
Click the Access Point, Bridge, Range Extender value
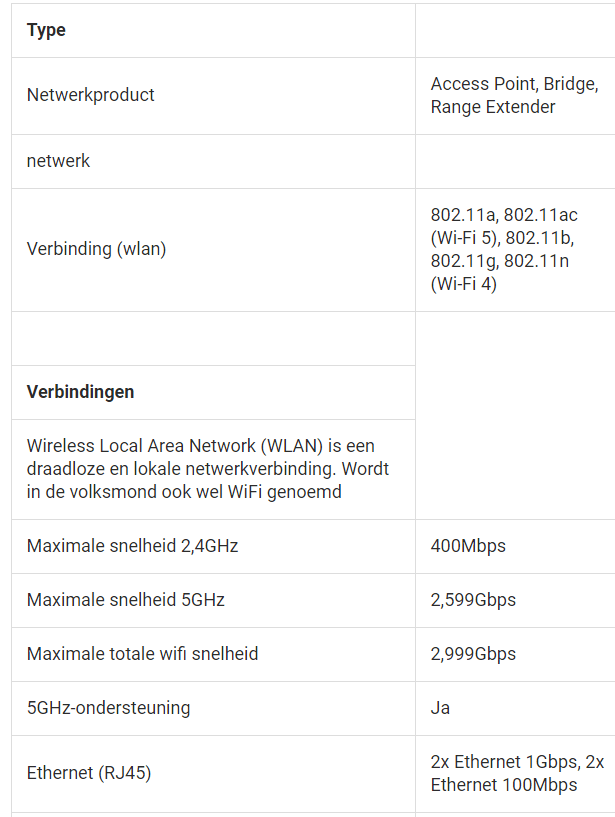coord(514,95)
